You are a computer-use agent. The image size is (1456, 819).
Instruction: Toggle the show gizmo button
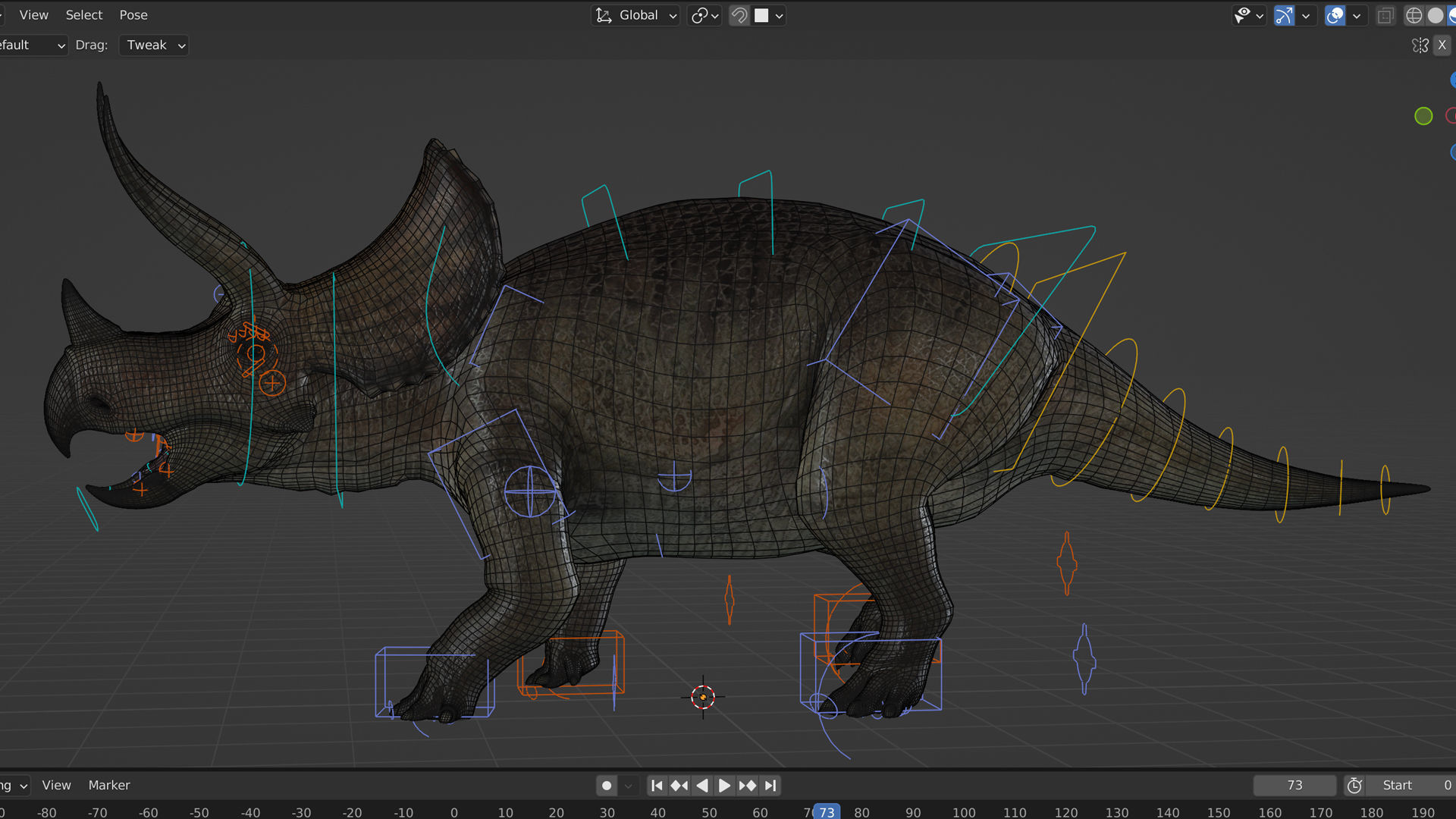[1284, 15]
